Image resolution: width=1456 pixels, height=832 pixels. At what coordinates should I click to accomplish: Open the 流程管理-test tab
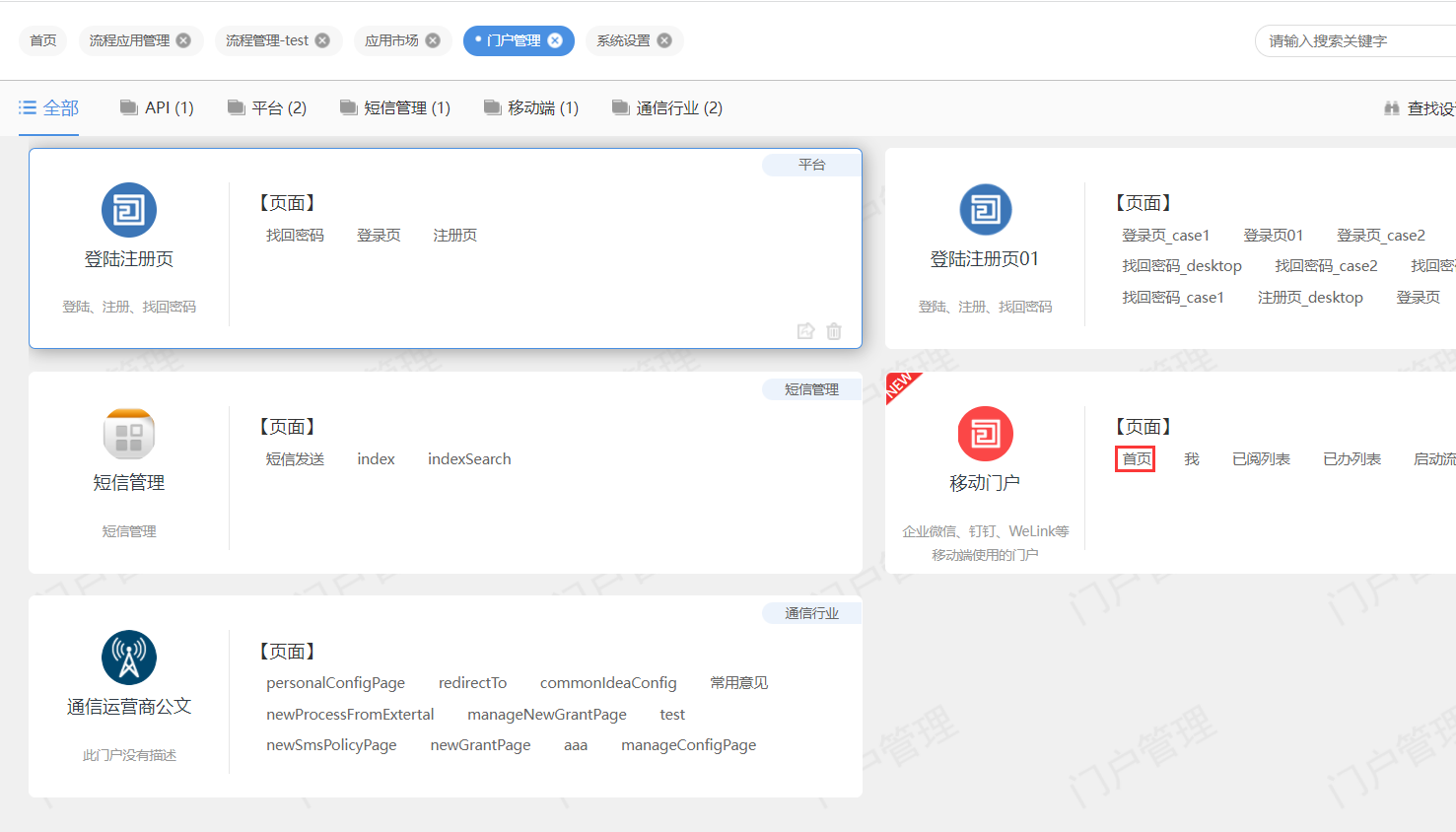[267, 40]
